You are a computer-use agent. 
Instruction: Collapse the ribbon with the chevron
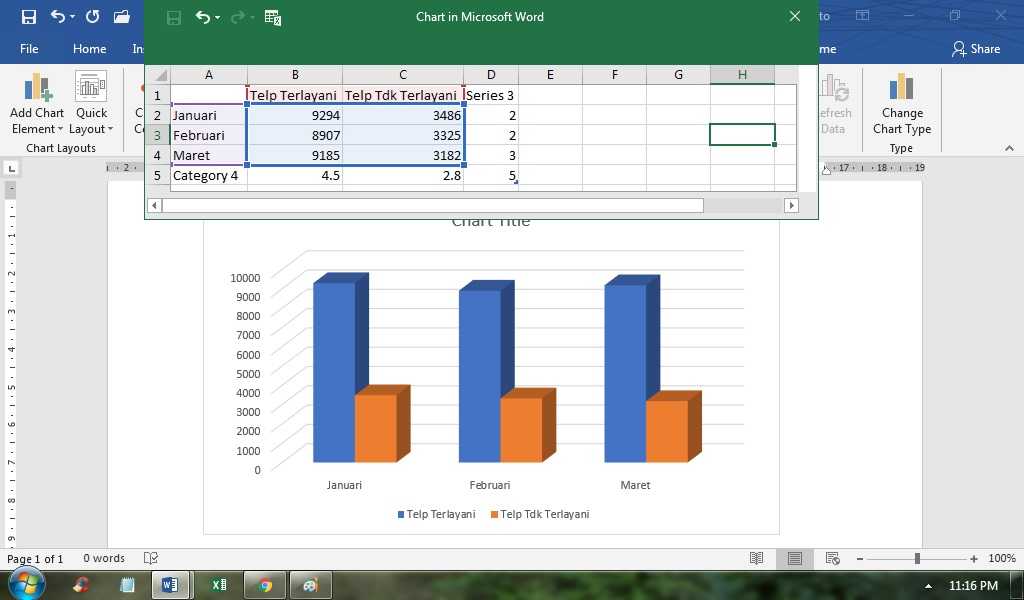pyautogui.click(x=1010, y=148)
